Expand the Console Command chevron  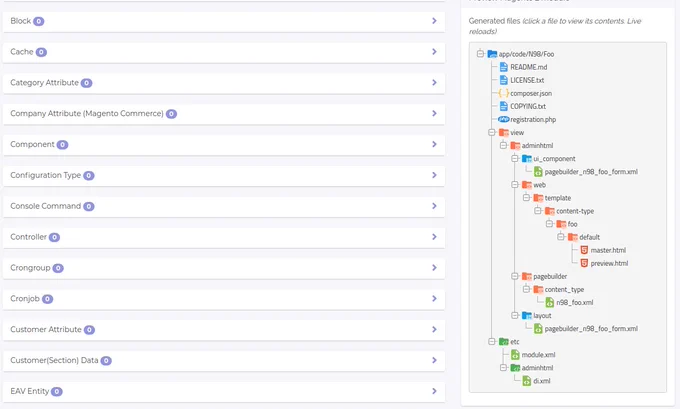(x=434, y=206)
